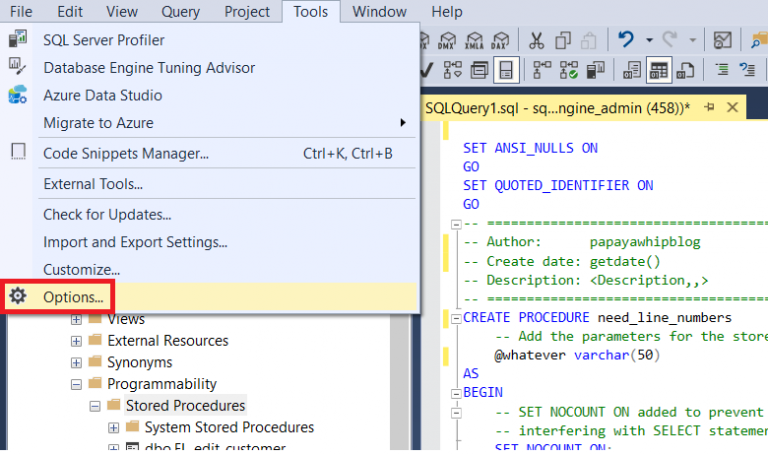
Task: Launch Azure Data Studio menu entry
Action: [210, 95]
